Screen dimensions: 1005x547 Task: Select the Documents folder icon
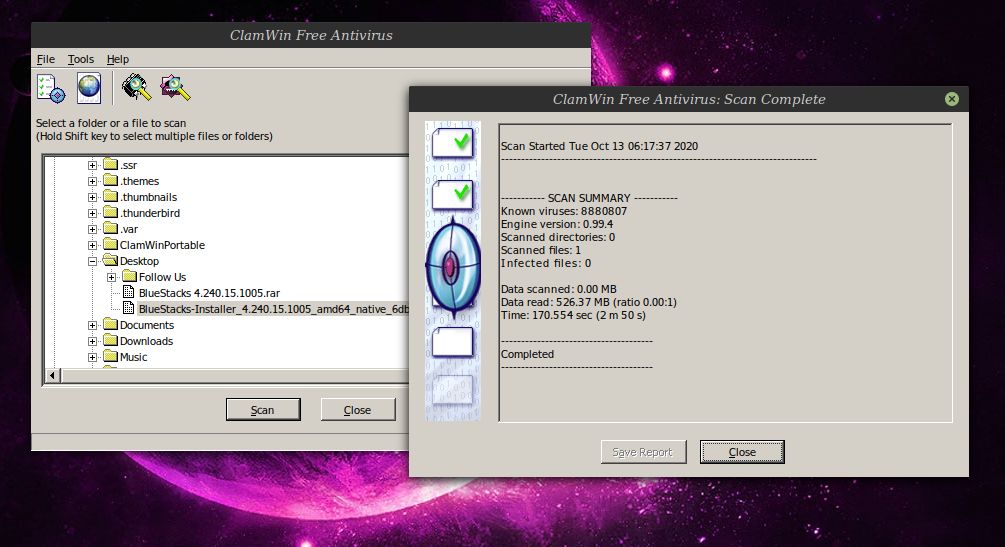110,324
